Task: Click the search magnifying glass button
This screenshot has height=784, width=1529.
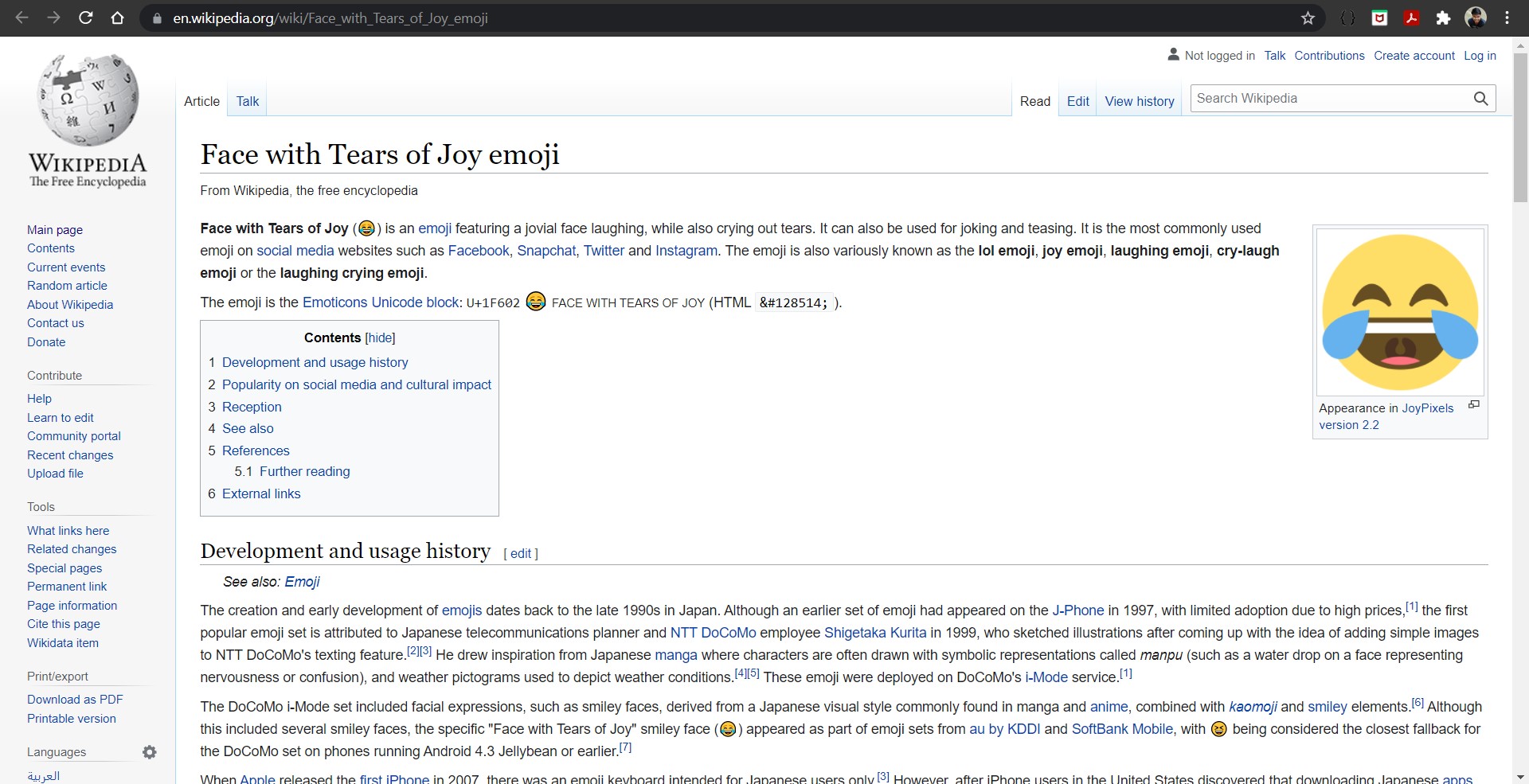Action: [x=1480, y=99]
